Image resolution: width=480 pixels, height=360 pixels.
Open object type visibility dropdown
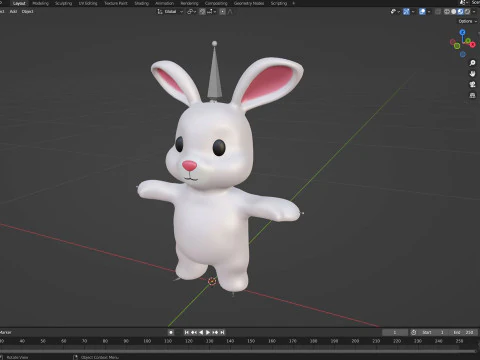[x=395, y=12]
